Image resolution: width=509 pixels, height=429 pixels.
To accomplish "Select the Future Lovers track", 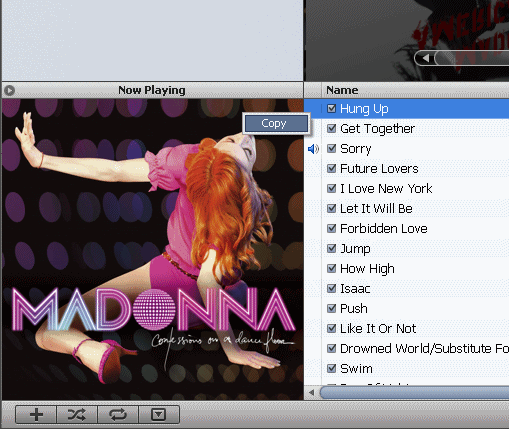I will tap(379, 169).
